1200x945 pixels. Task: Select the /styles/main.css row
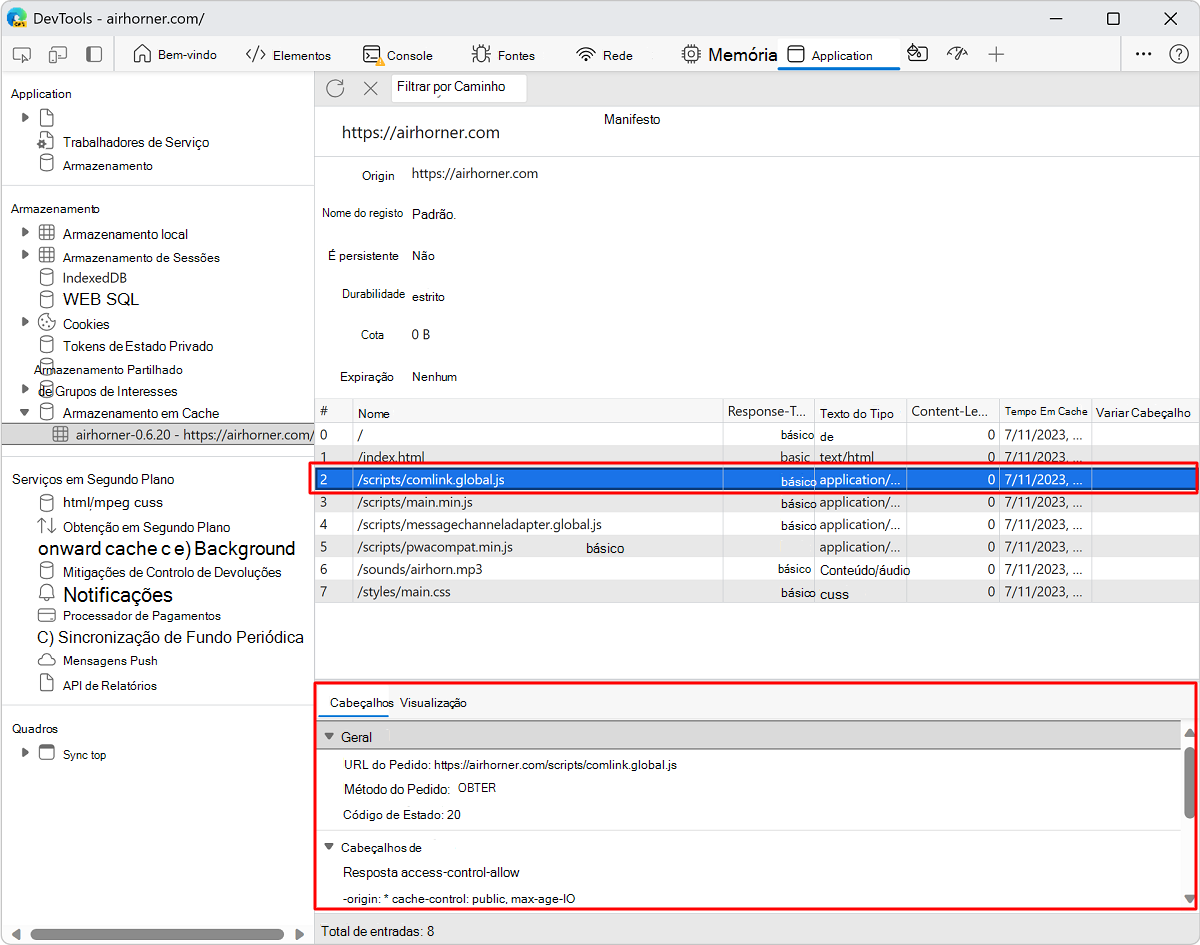(x=756, y=592)
